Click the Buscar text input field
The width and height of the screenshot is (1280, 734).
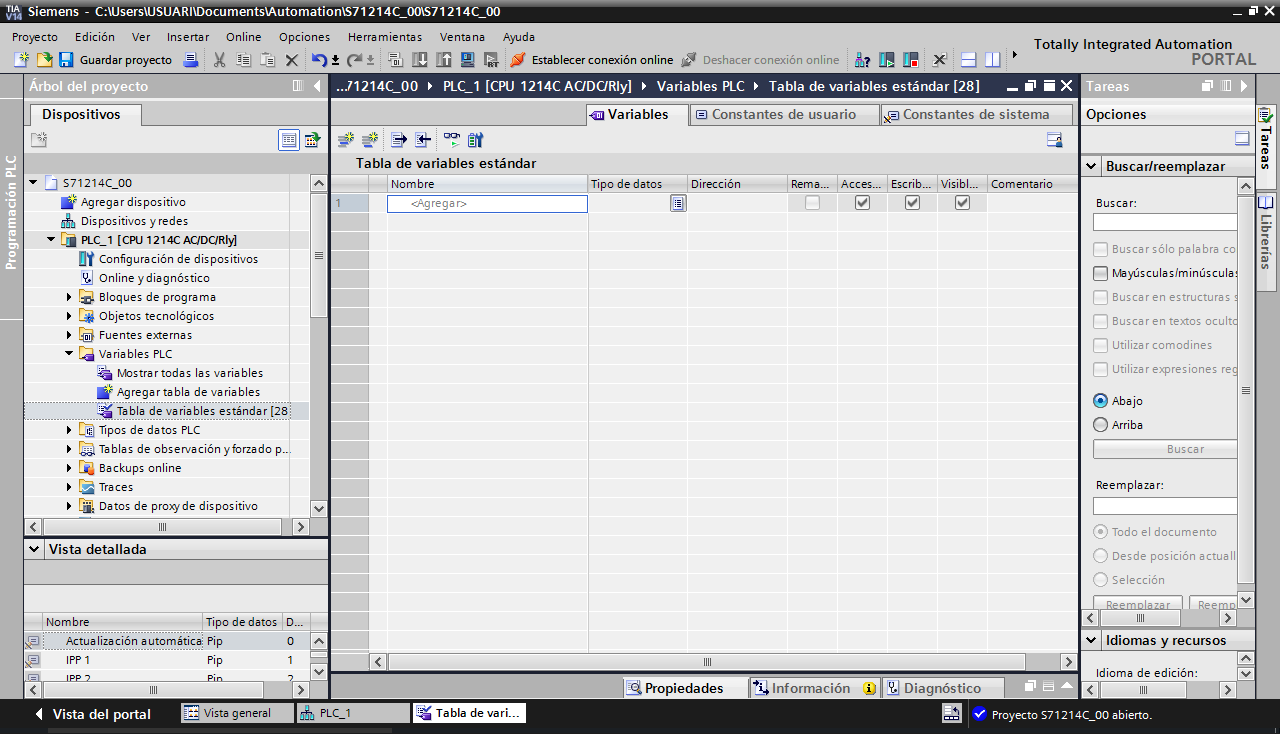click(1165, 222)
